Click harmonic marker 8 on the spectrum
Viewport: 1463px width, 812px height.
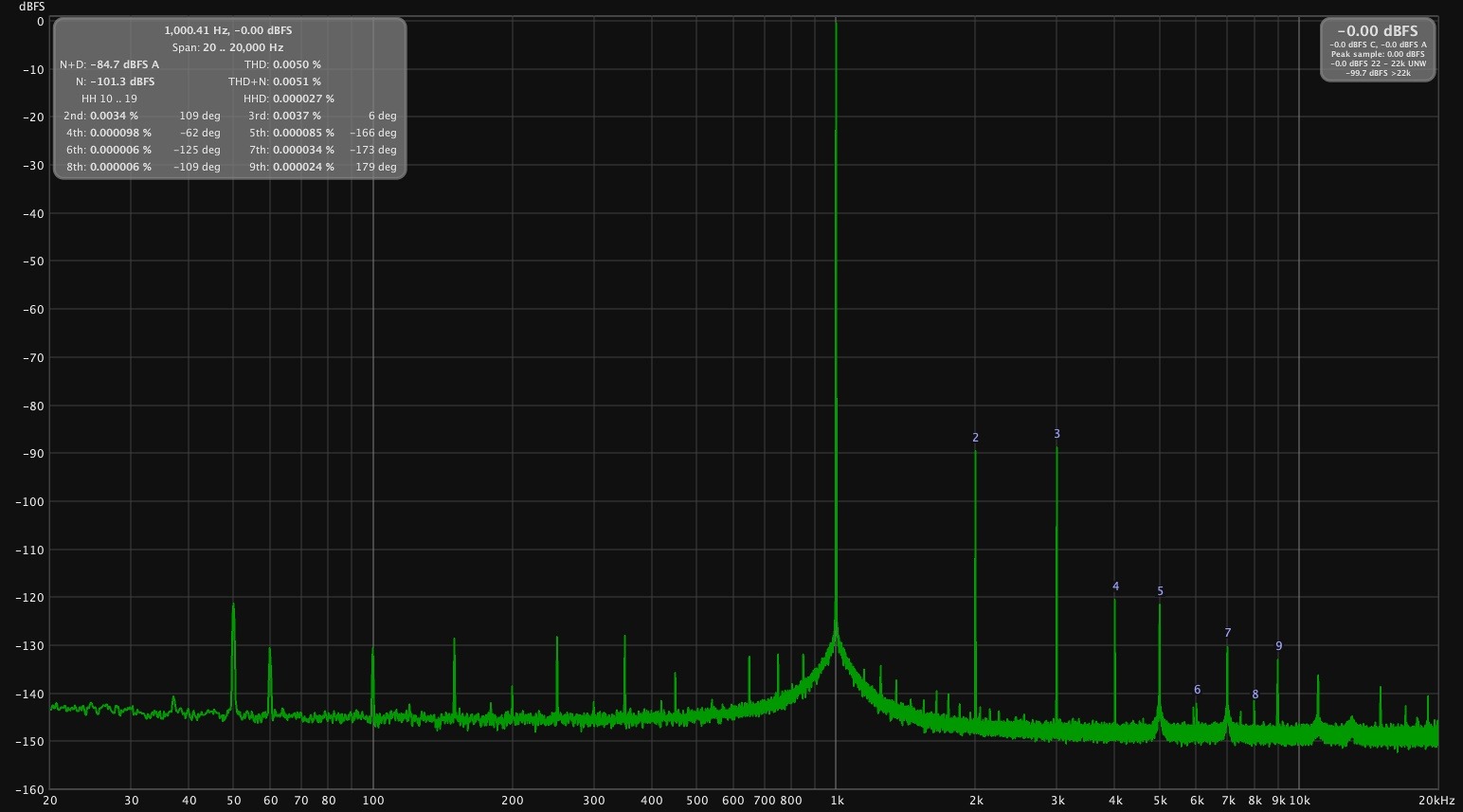pyautogui.click(x=1255, y=695)
